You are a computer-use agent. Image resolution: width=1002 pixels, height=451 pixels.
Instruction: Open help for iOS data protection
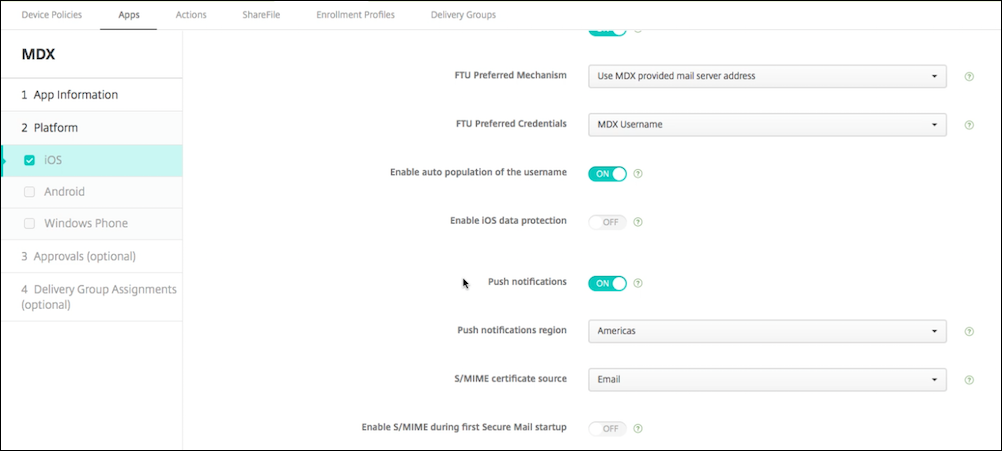pos(638,222)
